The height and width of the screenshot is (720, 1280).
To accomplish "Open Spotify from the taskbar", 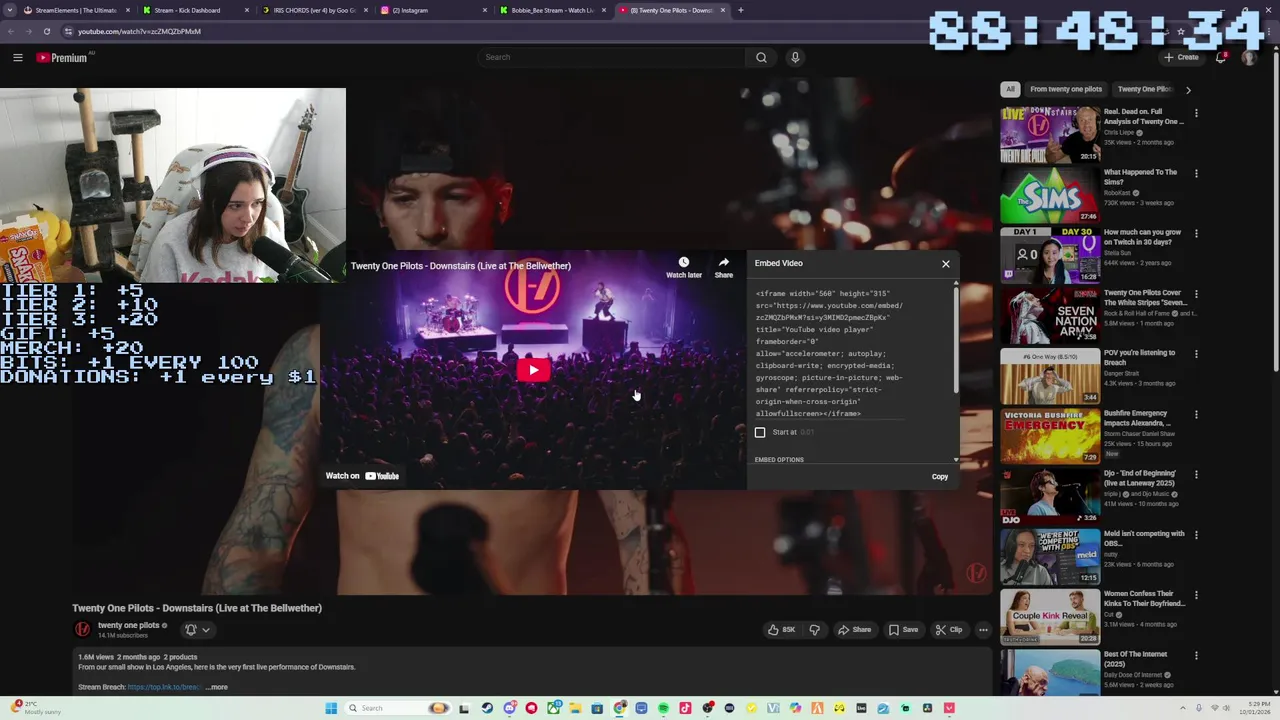I will click(x=663, y=708).
